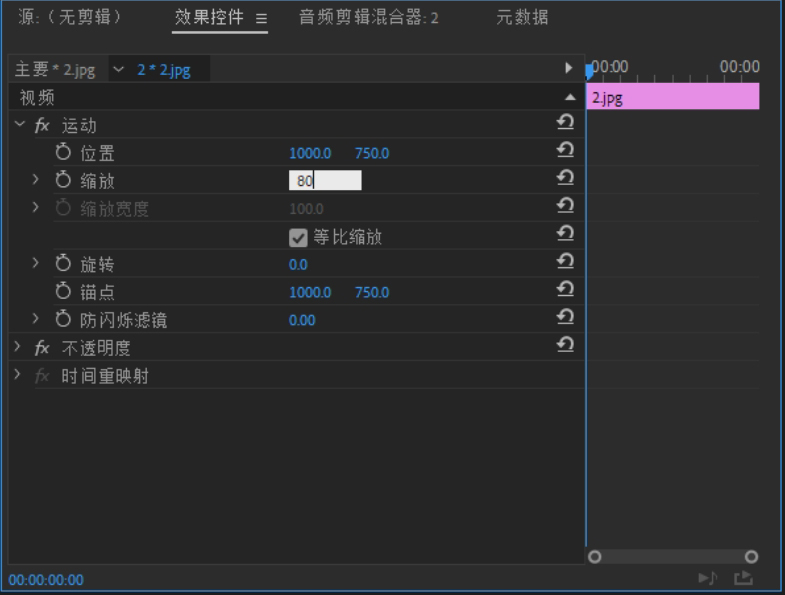Reset the 缩放宽度 parameter

[565, 205]
